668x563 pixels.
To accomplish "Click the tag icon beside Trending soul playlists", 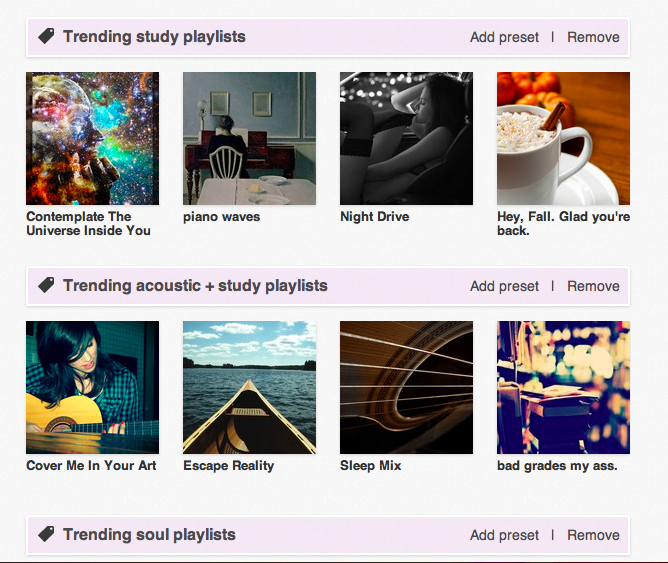I will click(x=46, y=535).
